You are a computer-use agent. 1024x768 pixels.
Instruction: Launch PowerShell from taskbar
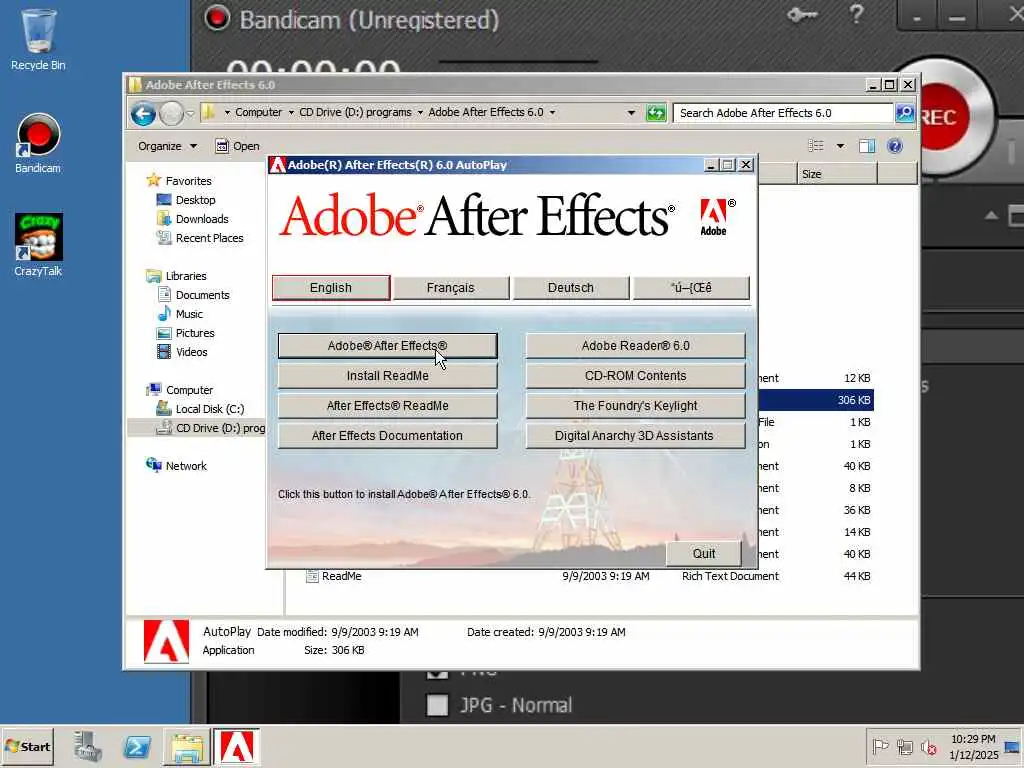click(136, 746)
